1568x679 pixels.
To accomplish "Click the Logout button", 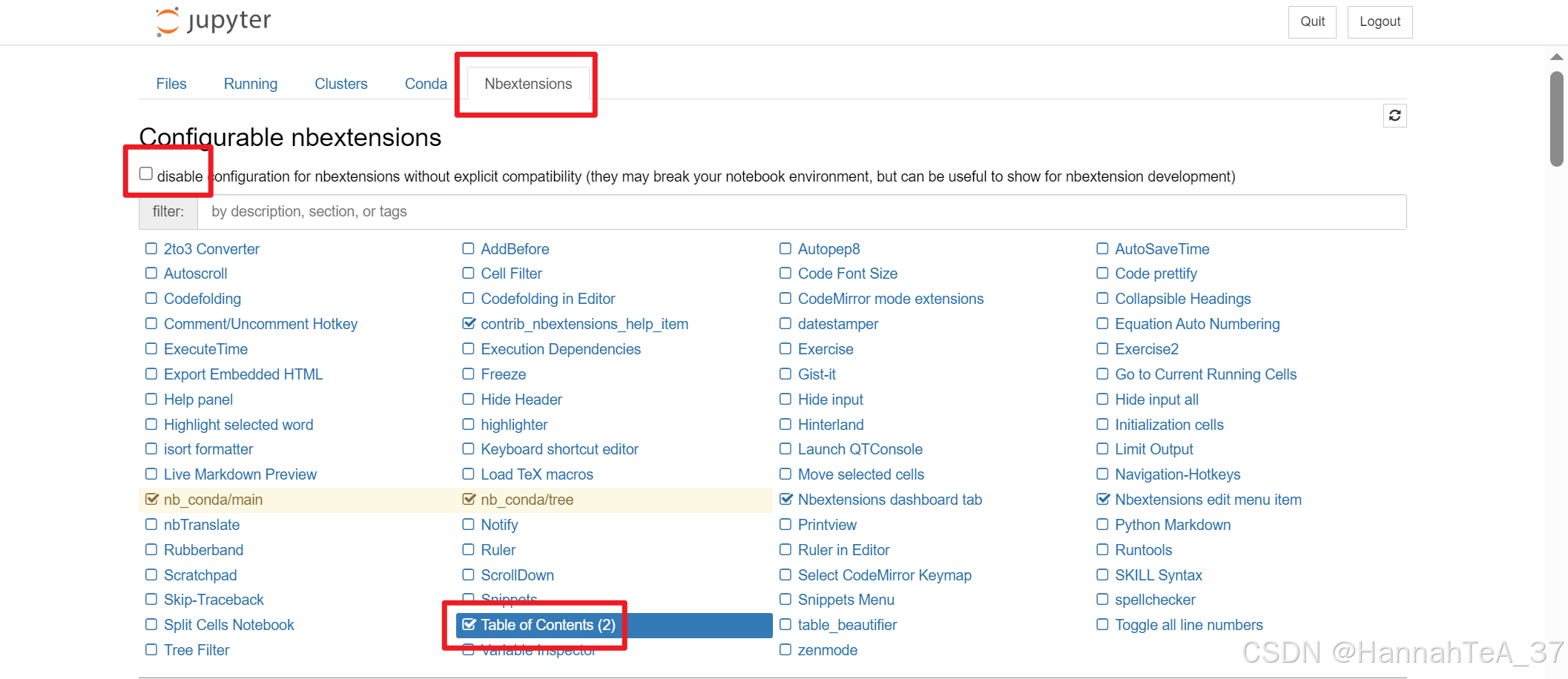I will pyautogui.click(x=1379, y=21).
